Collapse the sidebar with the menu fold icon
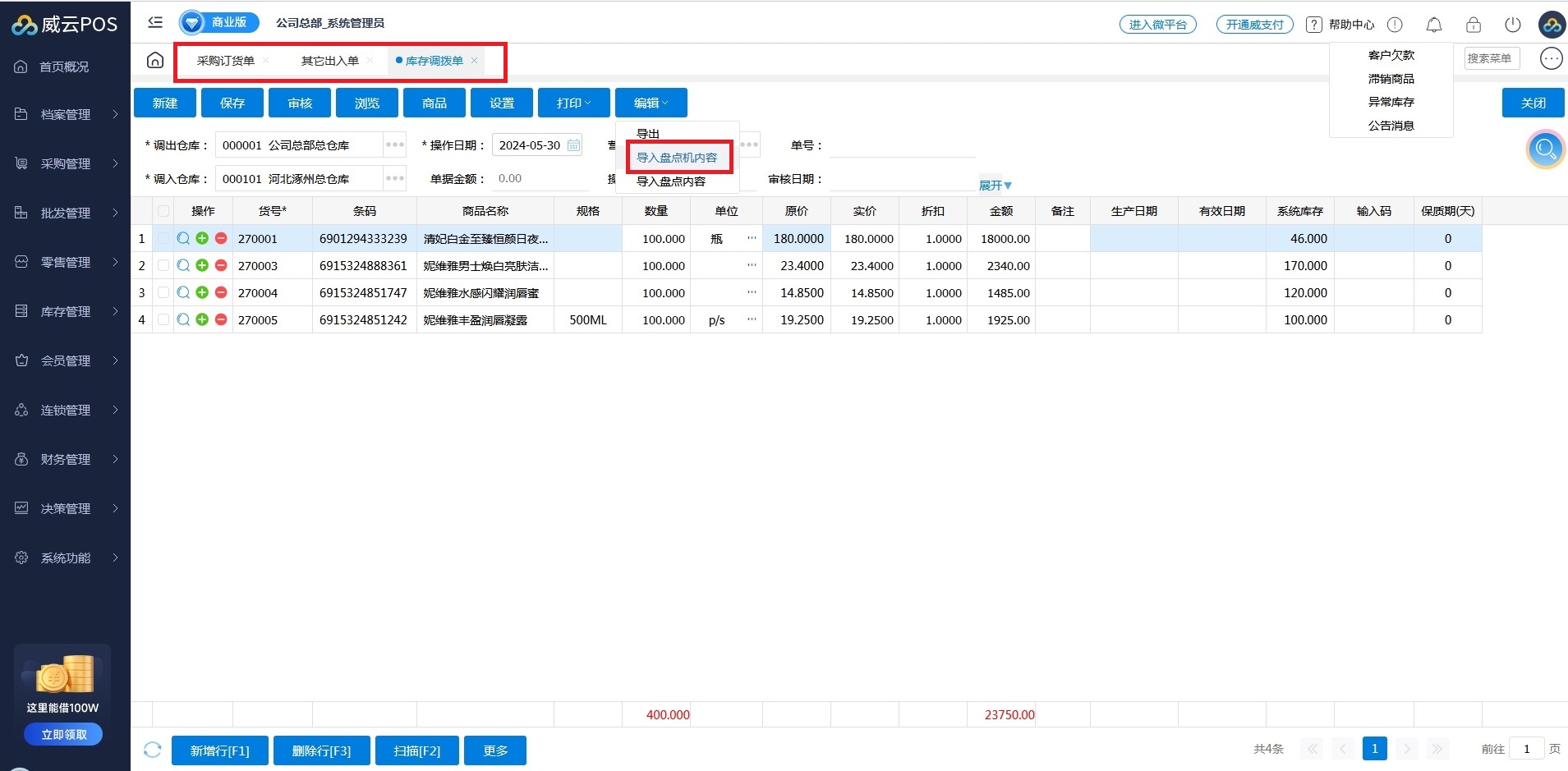Image resolution: width=1568 pixels, height=771 pixels. point(155,22)
